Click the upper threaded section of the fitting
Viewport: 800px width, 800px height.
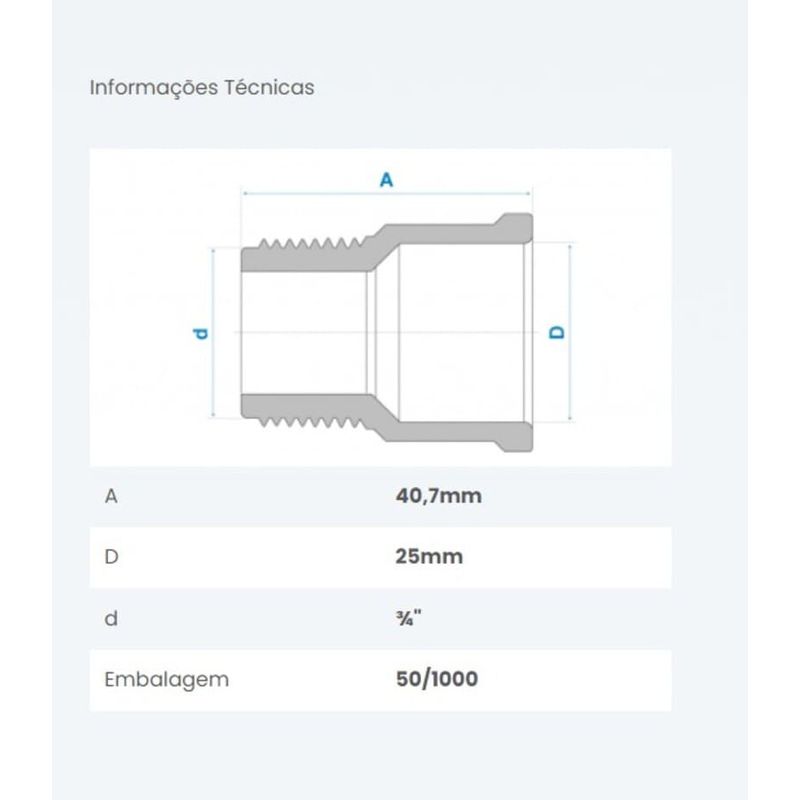point(306,254)
